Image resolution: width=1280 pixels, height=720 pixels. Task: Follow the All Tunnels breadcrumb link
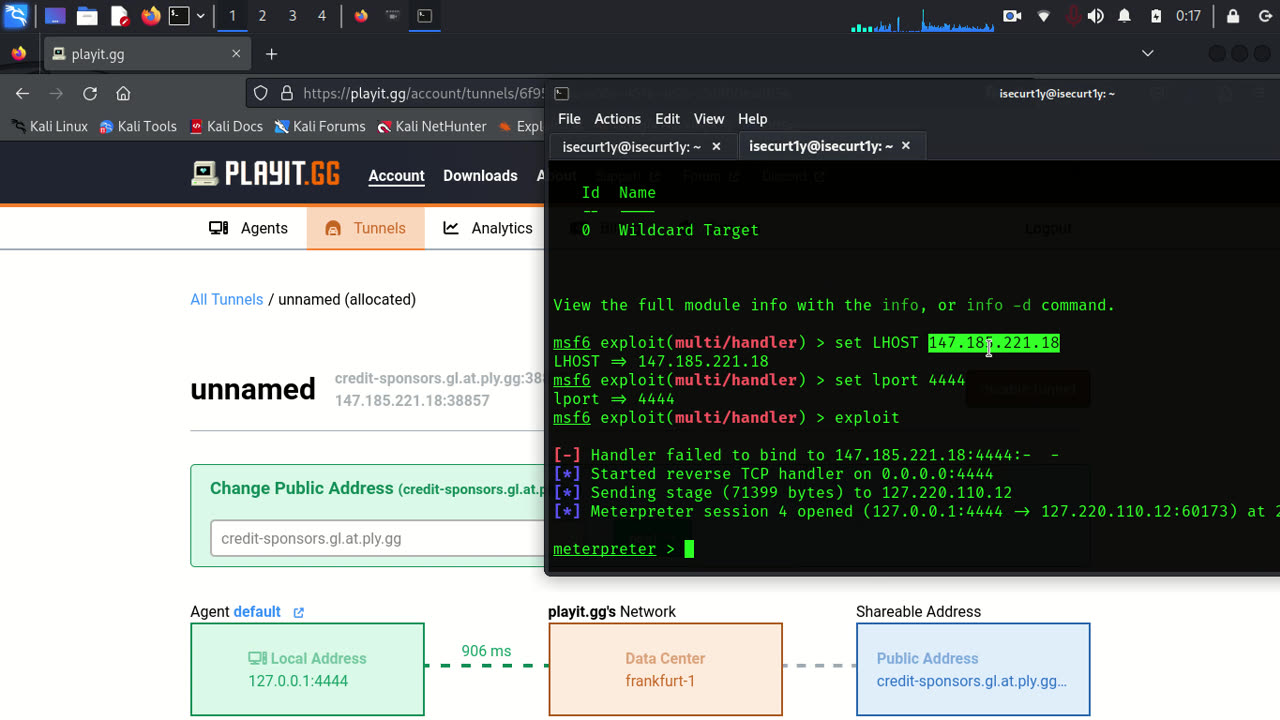tap(227, 299)
